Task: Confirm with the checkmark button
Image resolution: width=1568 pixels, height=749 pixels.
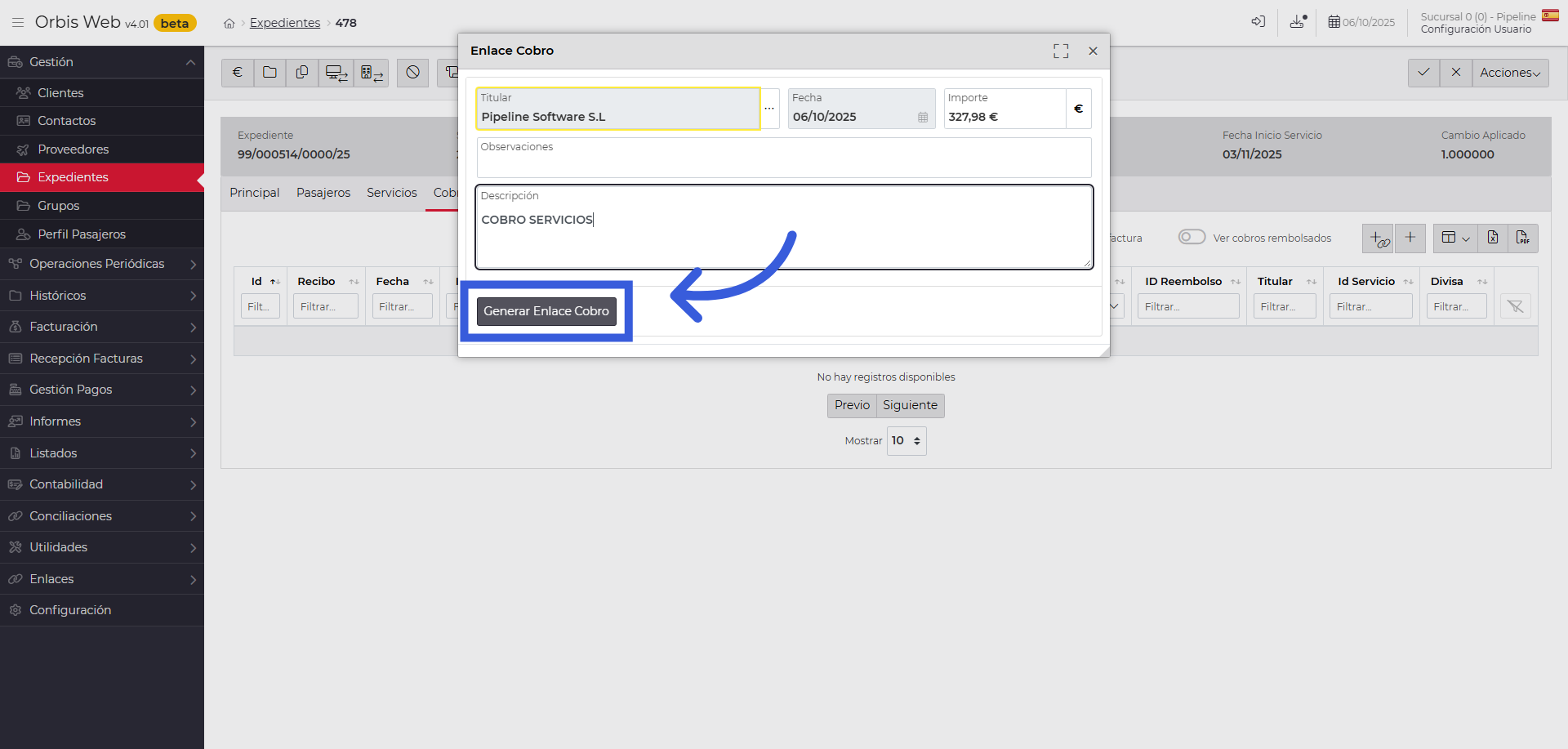Action: tap(1423, 73)
